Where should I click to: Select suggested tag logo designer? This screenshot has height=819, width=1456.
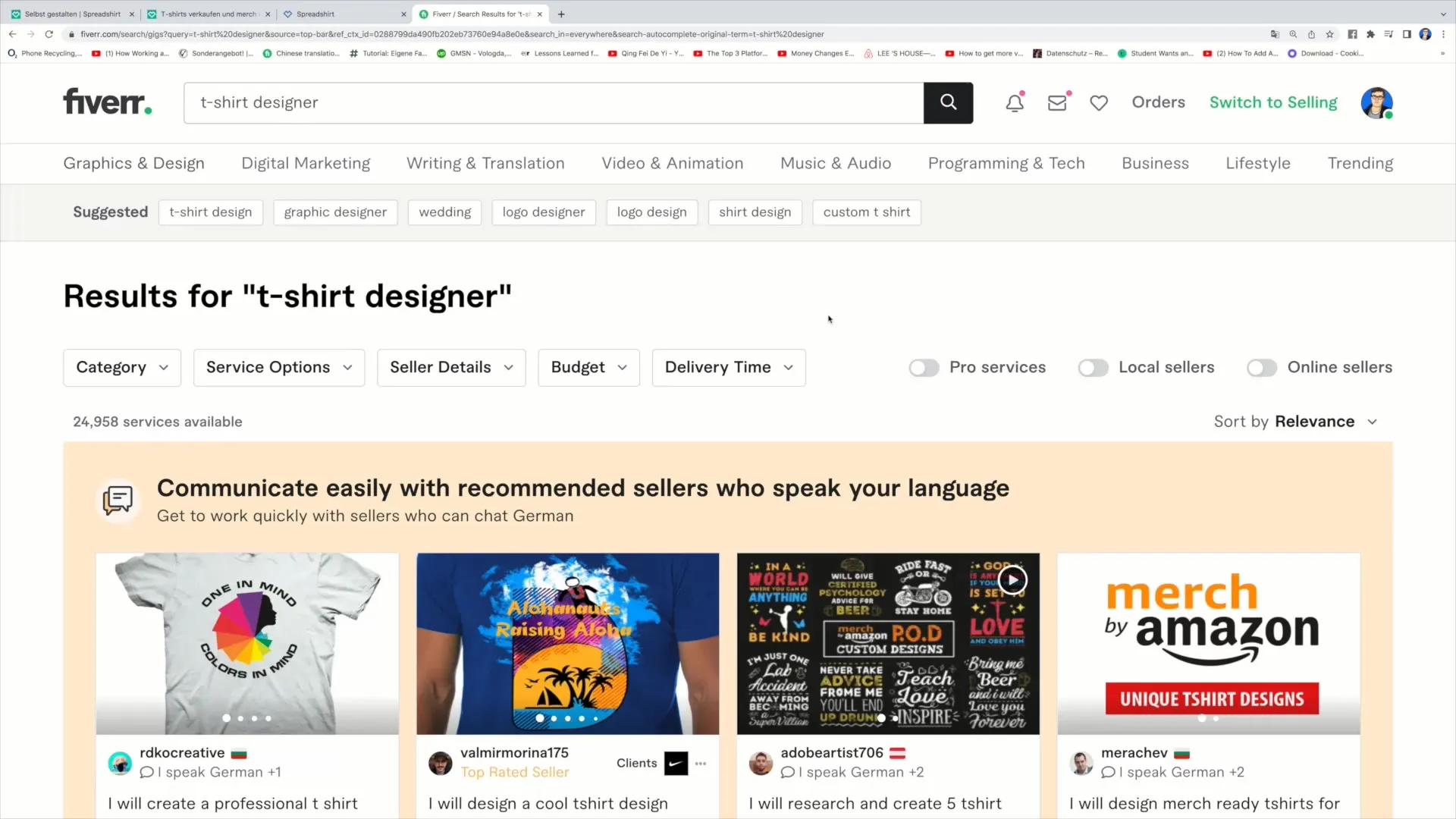(x=544, y=212)
